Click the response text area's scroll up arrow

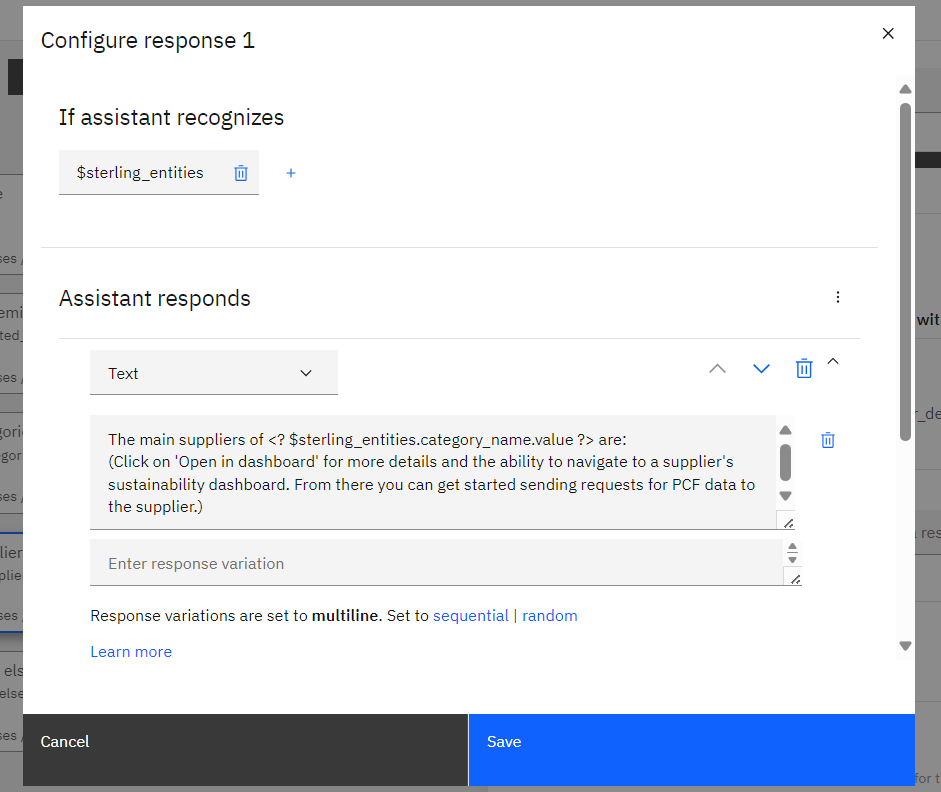786,430
